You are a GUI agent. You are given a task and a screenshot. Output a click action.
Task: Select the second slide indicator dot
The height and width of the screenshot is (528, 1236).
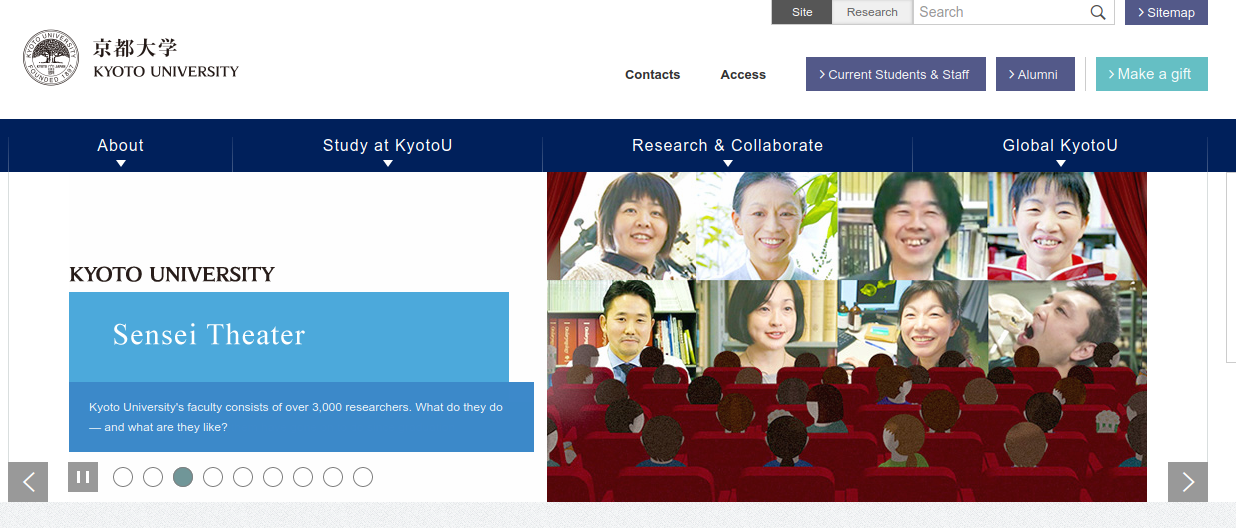pos(153,477)
